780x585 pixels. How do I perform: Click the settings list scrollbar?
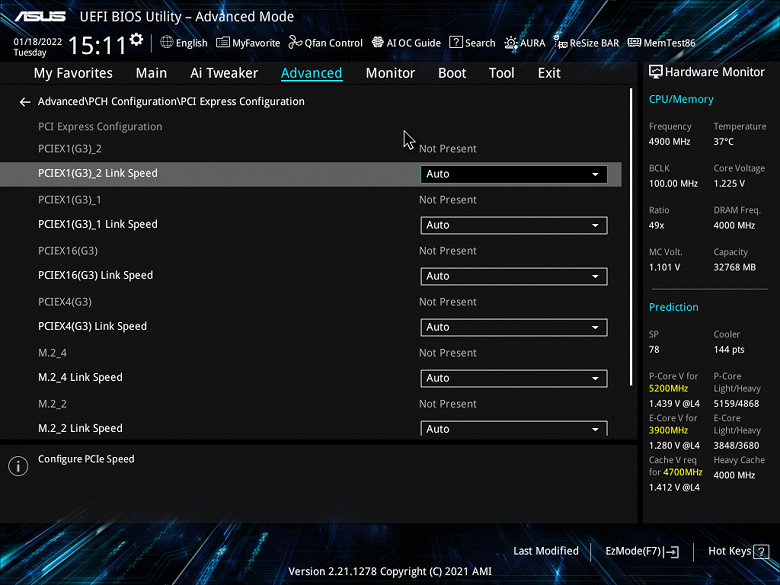pyautogui.click(x=631, y=236)
